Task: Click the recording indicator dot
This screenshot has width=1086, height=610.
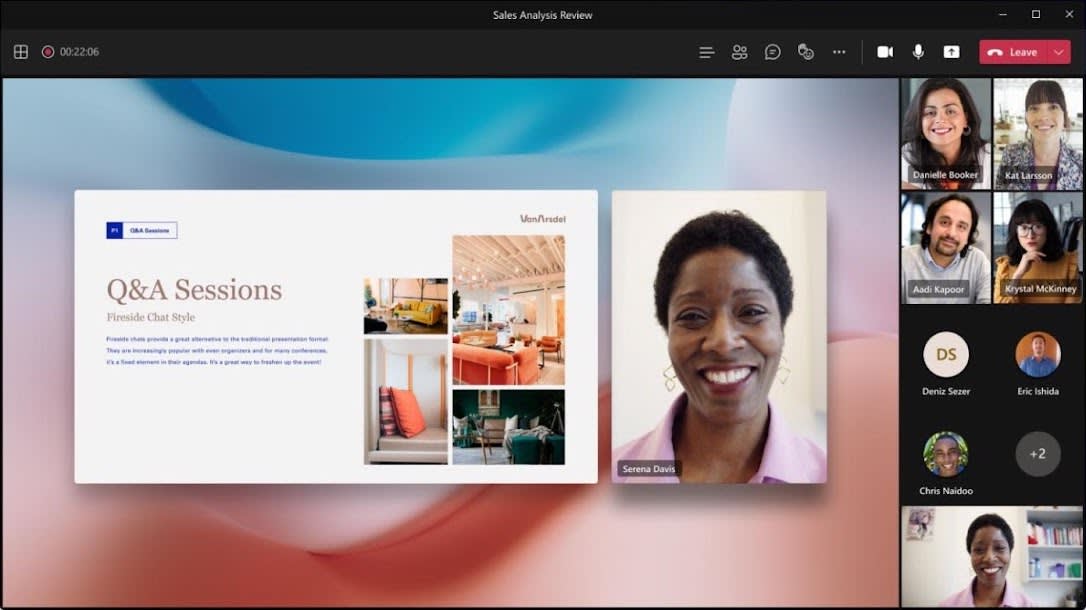Action: click(46, 51)
